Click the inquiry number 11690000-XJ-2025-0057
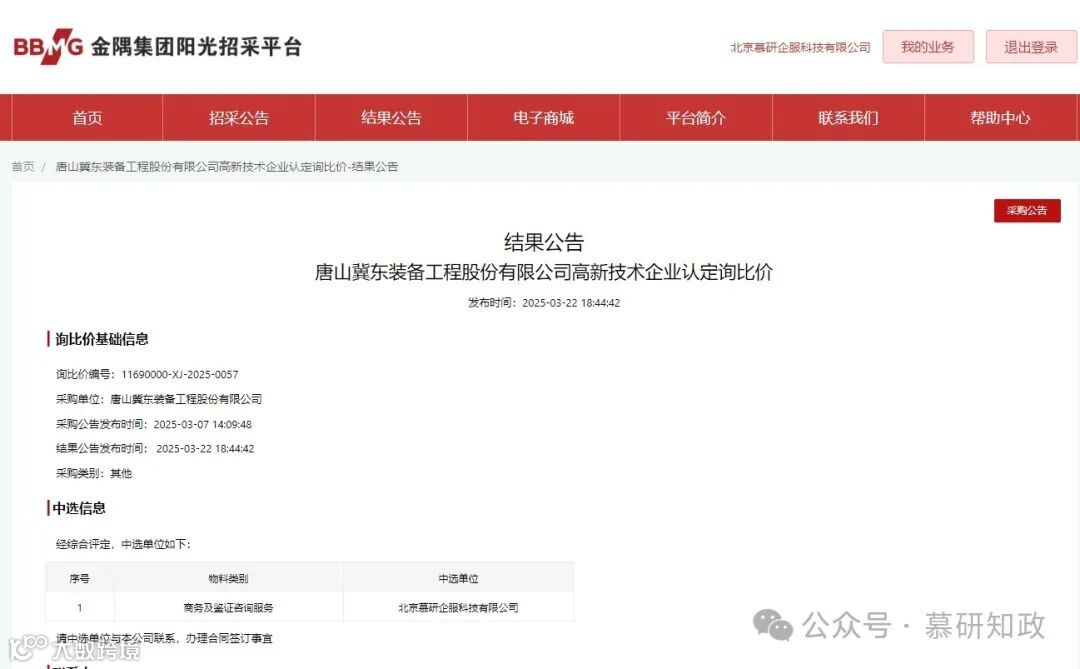 point(180,375)
